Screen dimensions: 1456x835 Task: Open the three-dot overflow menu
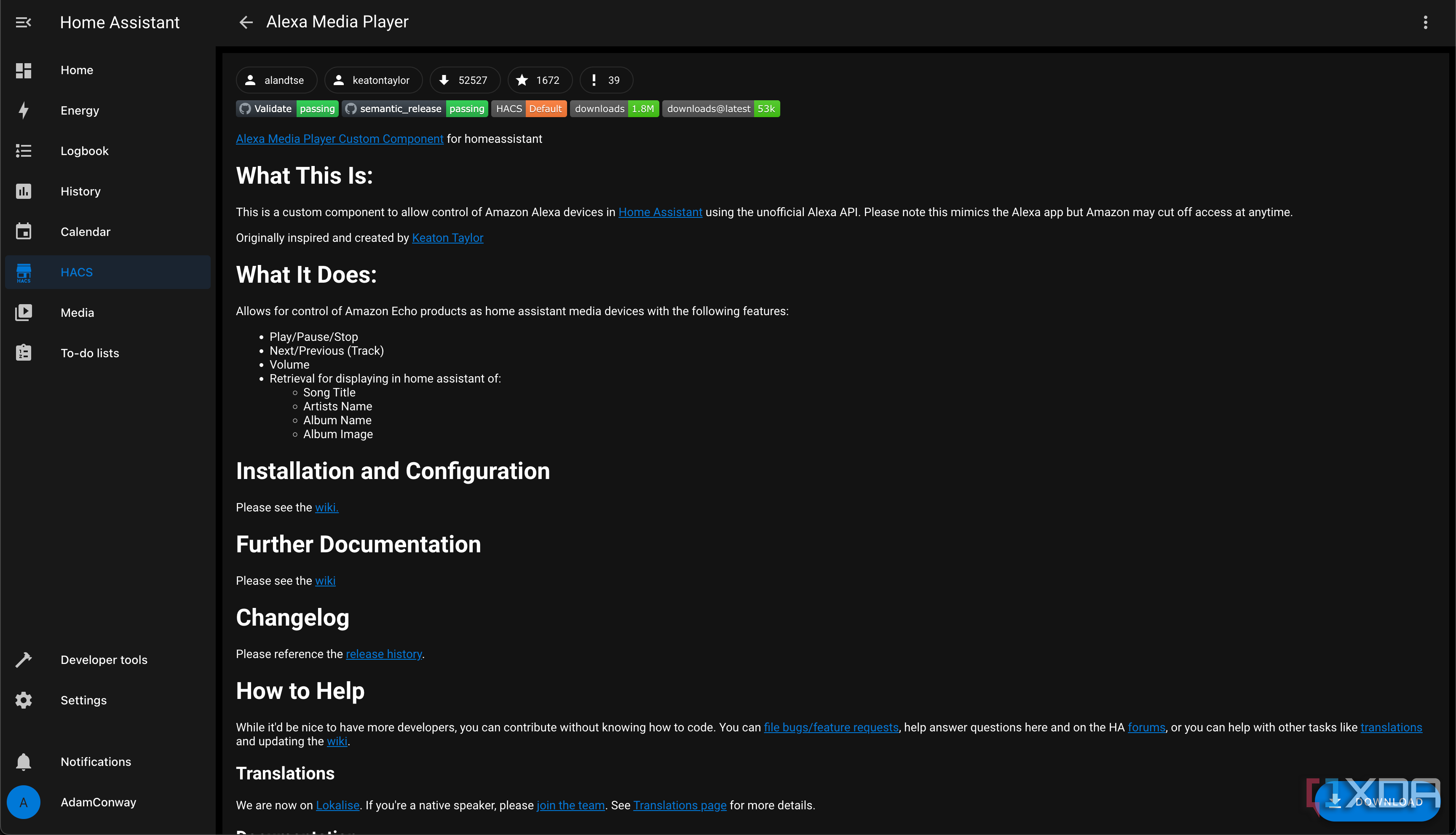(x=1425, y=22)
